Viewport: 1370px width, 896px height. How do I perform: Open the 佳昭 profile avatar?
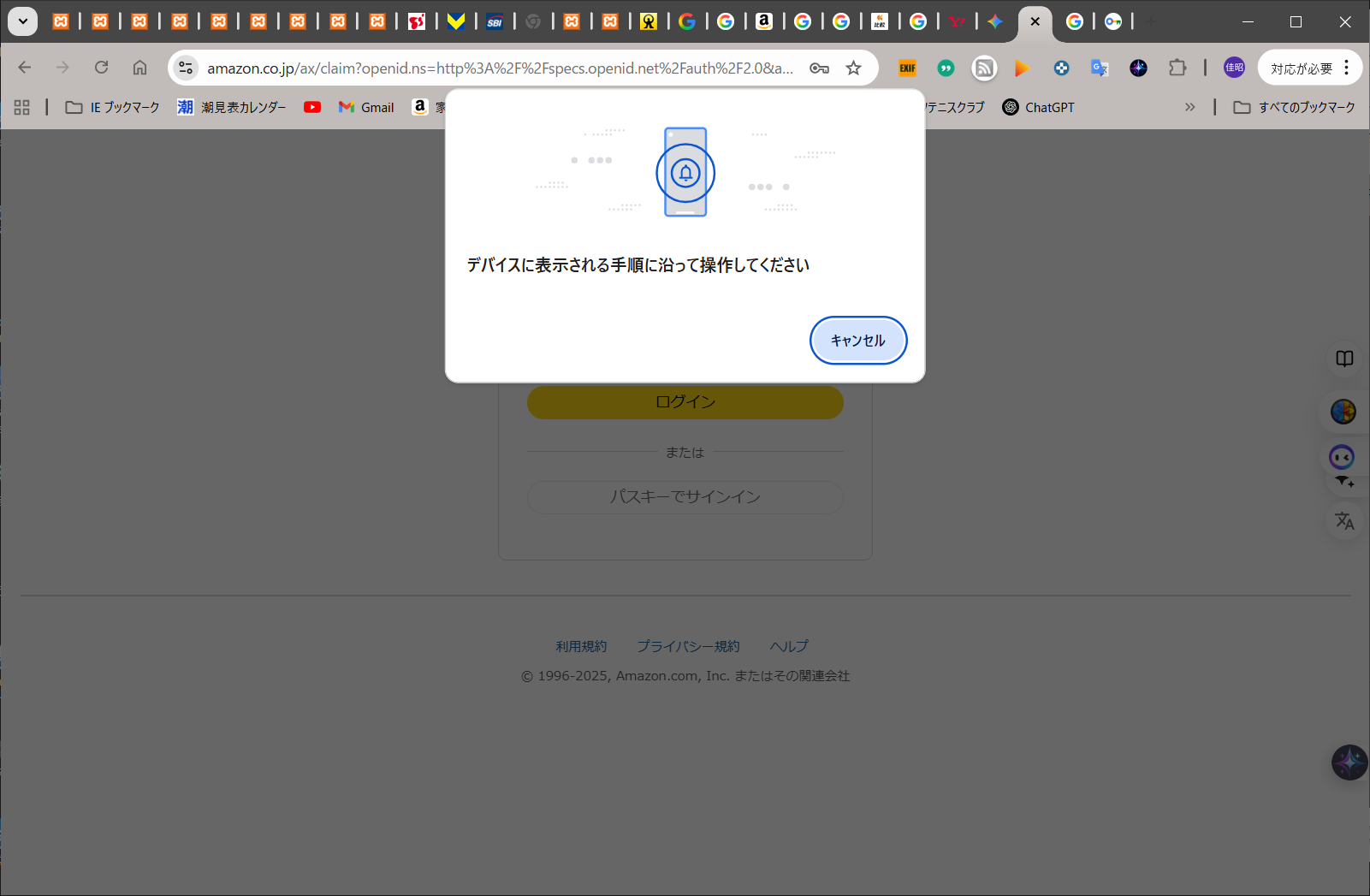[x=1234, y=68]
